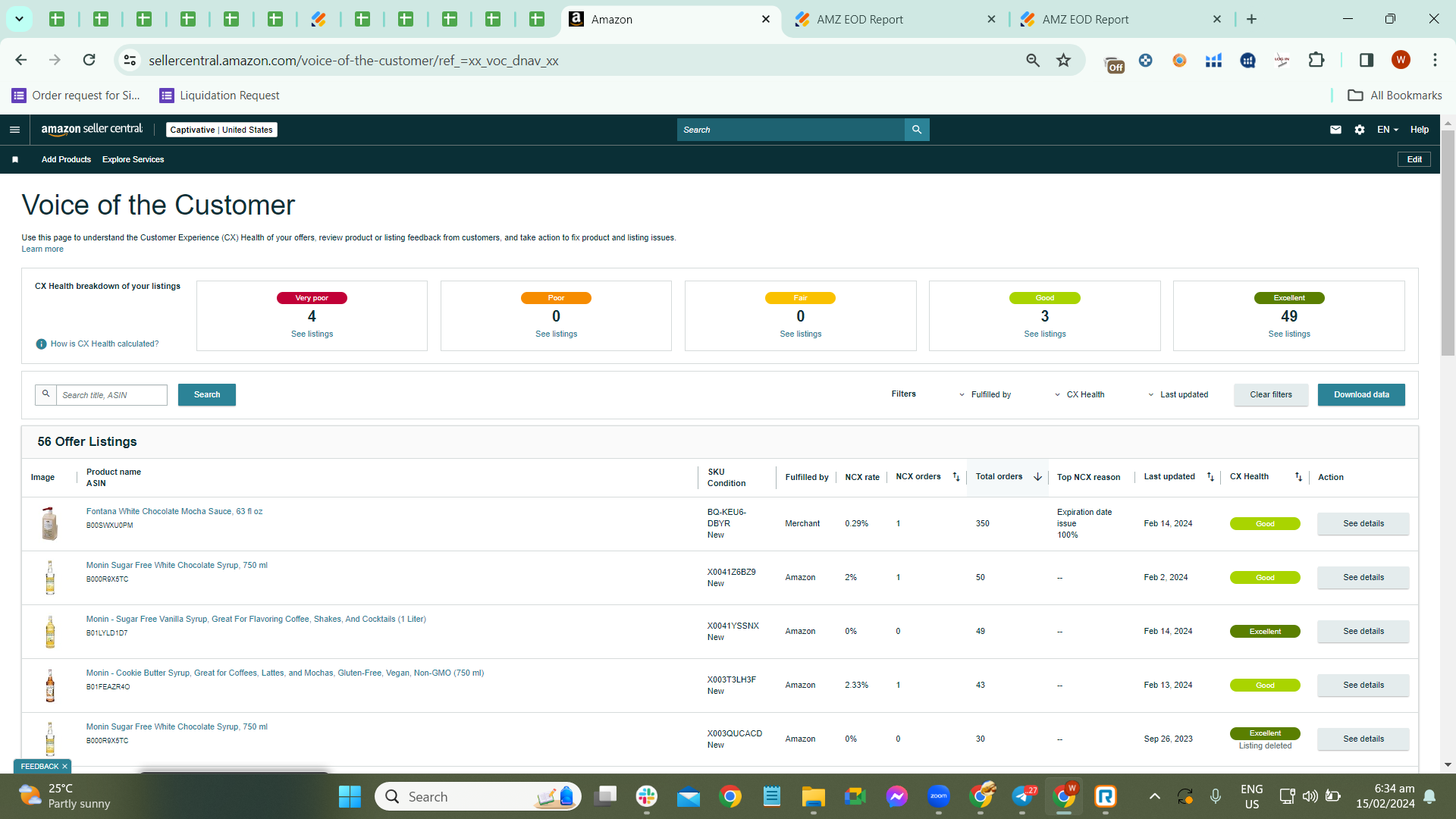Open Add Products menu item
This screenshot has height=819, width=1456.
click(66, 159)
